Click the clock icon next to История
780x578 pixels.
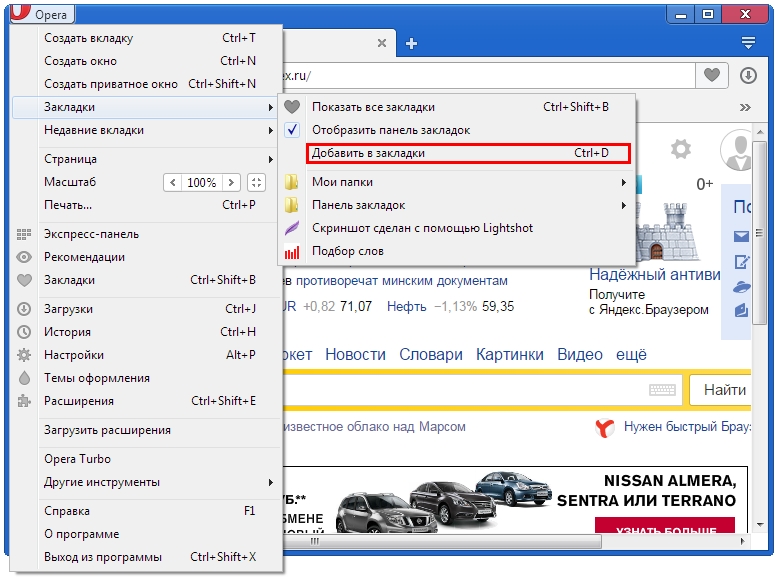pyautogui.click(x=24, y=332)
